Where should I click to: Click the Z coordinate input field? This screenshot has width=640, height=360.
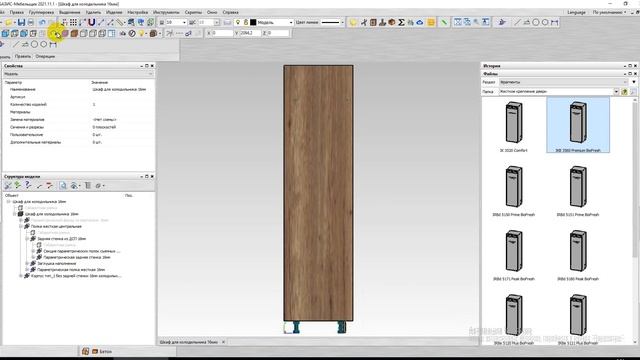[x=278, y=33]
